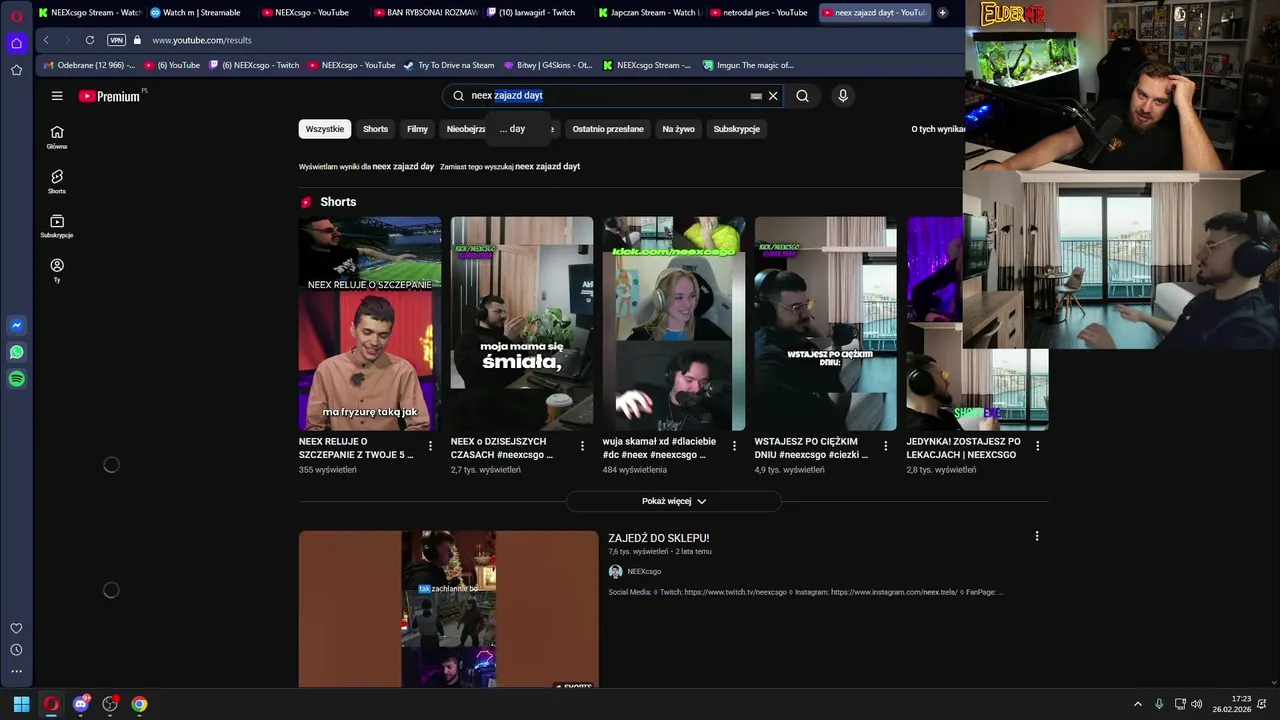Open the on-screen keyboard icon in search
This screenshot has height=720, width=1280.
click(756, 96)
